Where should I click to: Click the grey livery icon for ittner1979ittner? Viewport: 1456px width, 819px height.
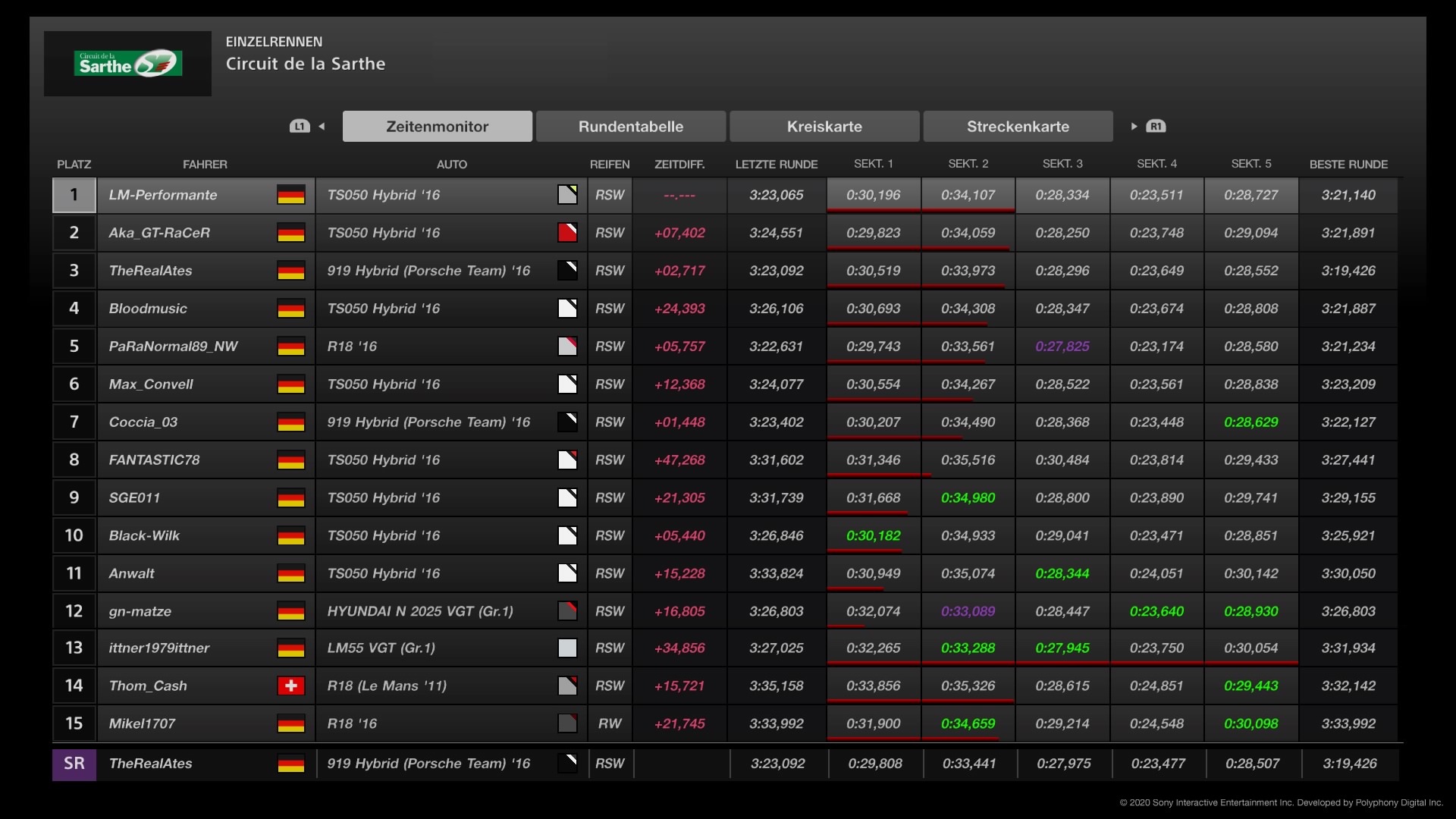pos(567,648)
